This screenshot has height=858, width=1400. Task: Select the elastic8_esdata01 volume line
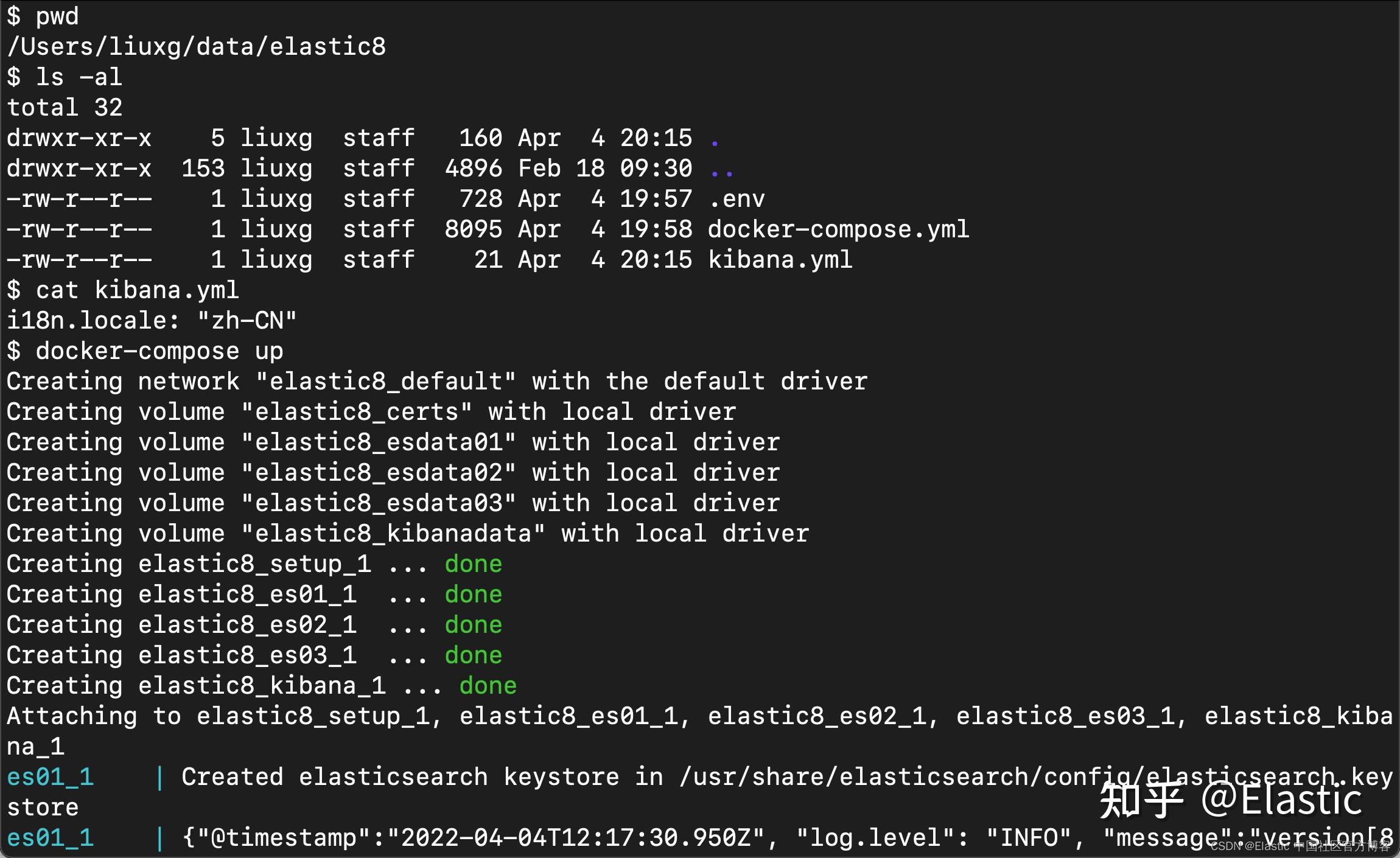click(x=393, y=442)
